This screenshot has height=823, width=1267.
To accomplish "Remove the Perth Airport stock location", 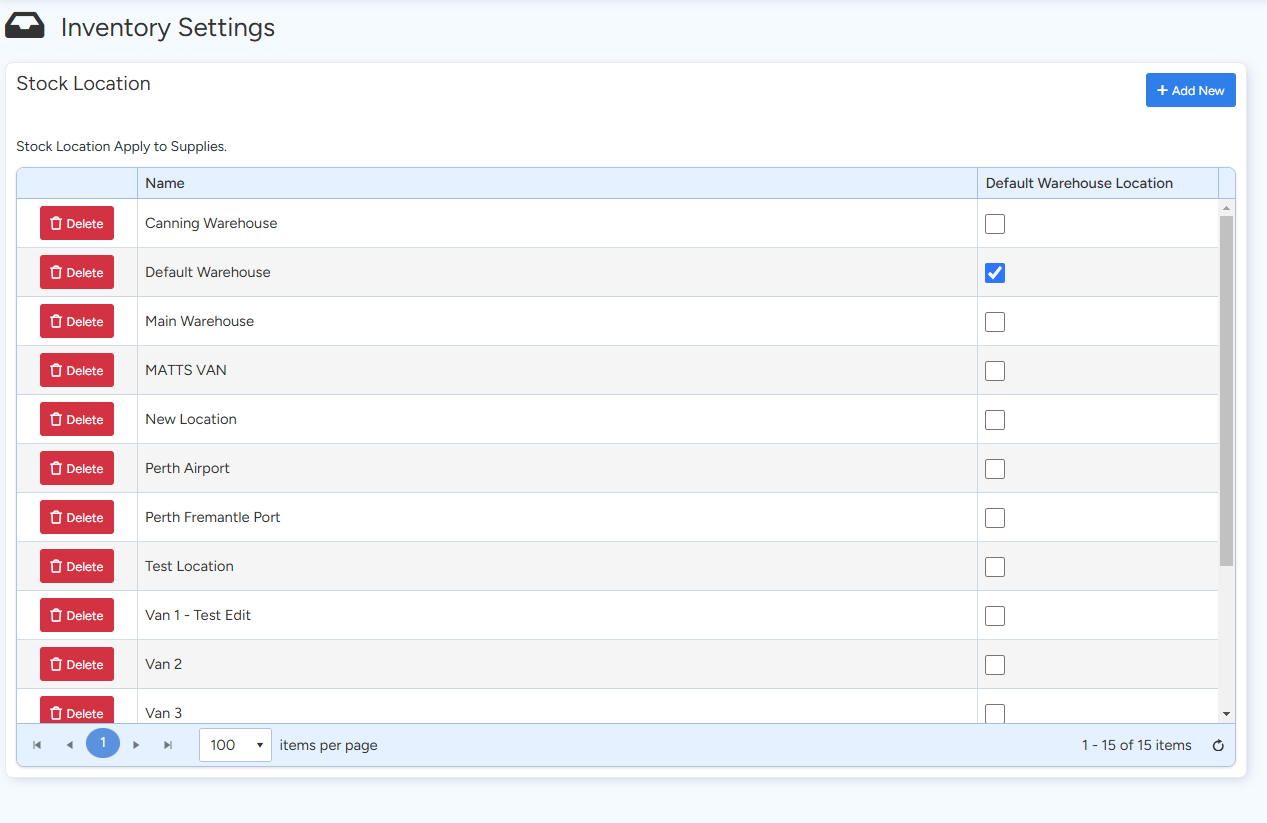I will [x=77, y=468].
